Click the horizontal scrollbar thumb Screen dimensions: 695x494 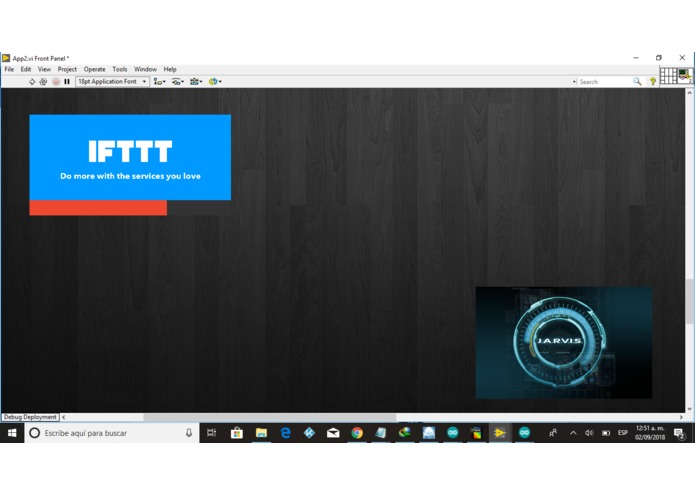[x=269, y=417]
